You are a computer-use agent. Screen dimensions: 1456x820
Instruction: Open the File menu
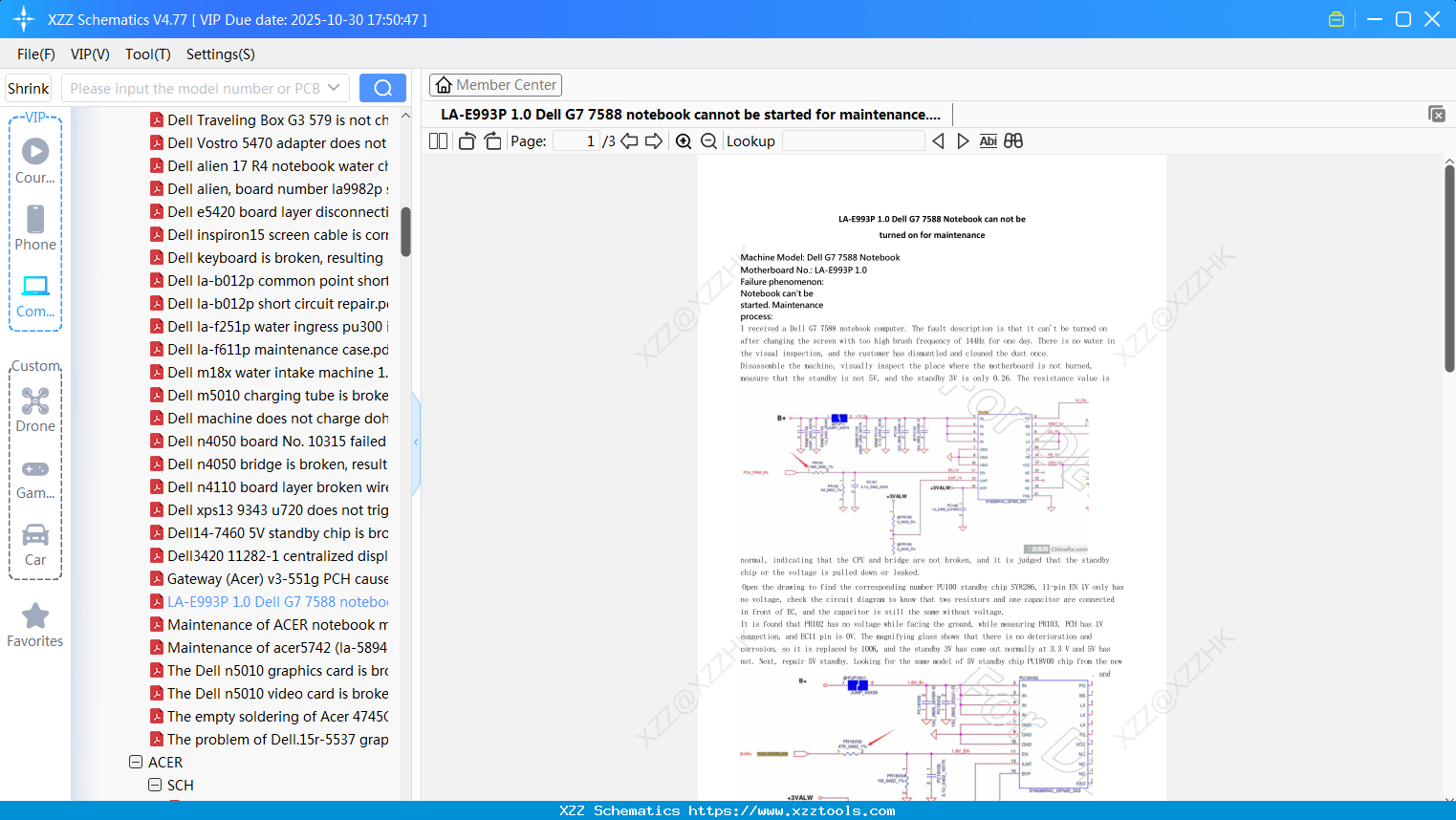[36, 54]
